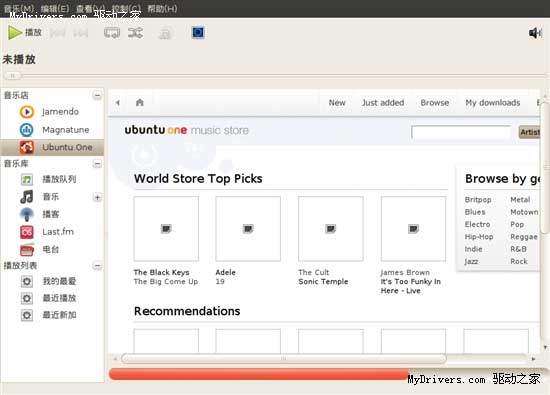Open the 最近新加 playlist gear icon
This screenshot has height=395, width=550.
coord(27,315)
